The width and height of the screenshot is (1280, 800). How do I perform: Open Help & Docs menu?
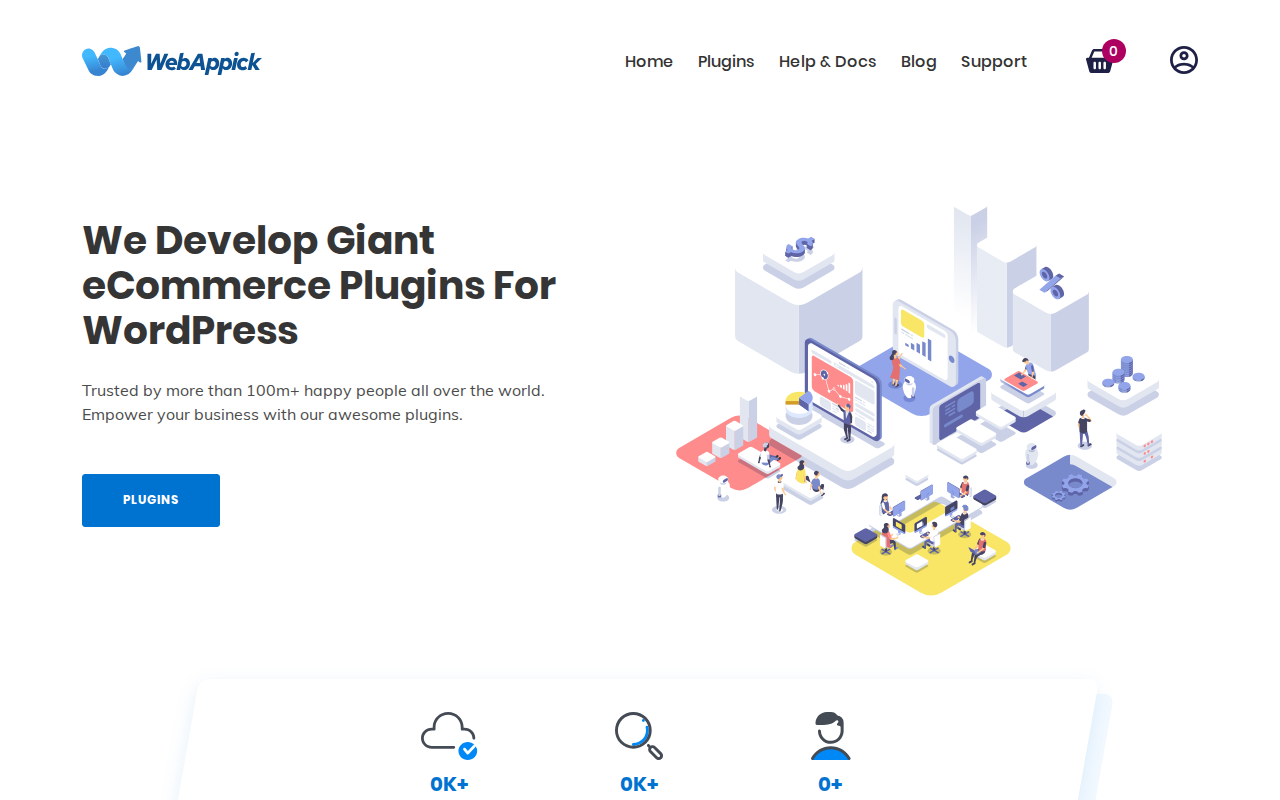[828, 62]
